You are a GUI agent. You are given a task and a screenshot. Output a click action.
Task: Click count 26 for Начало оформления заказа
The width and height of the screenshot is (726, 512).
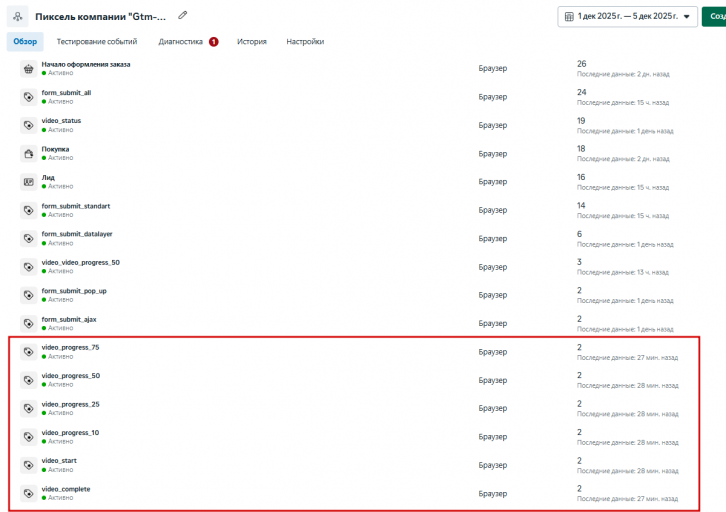tap(582, 64)
